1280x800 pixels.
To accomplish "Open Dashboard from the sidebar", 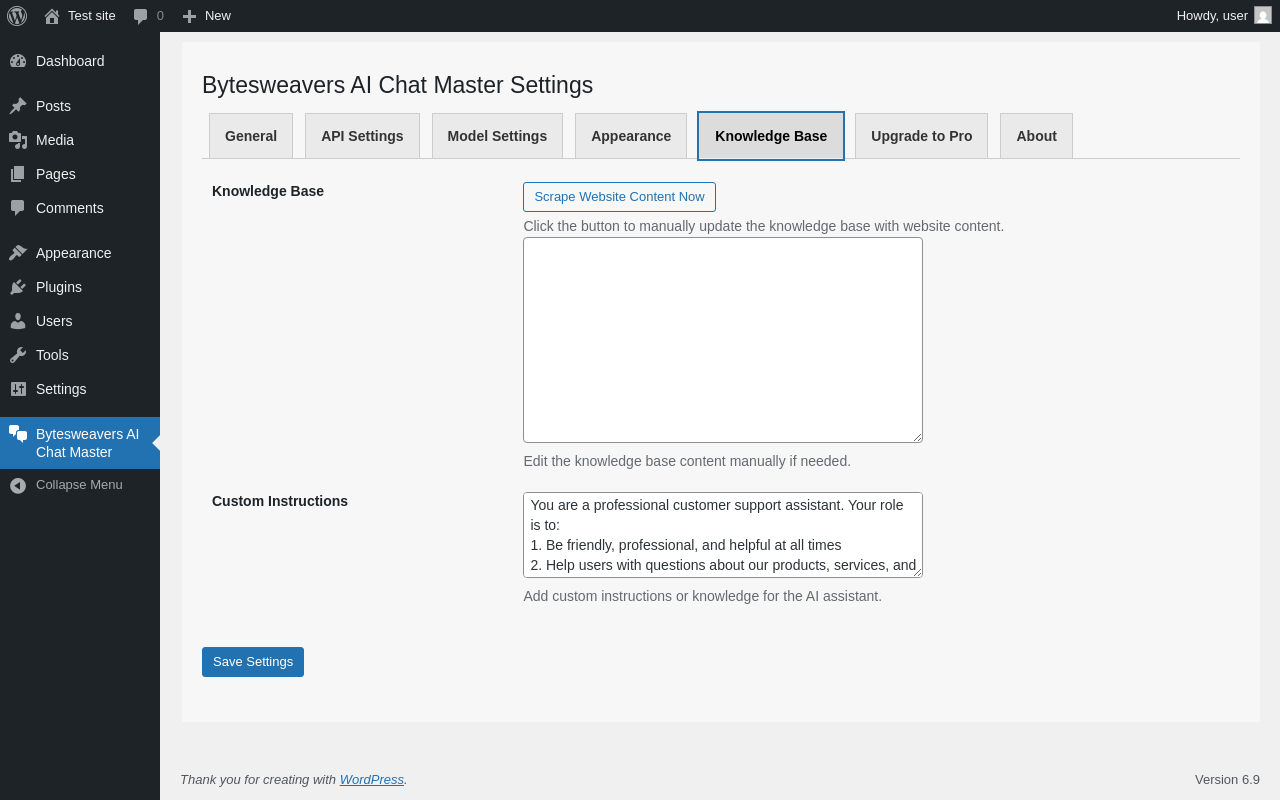I will (70, 61).
